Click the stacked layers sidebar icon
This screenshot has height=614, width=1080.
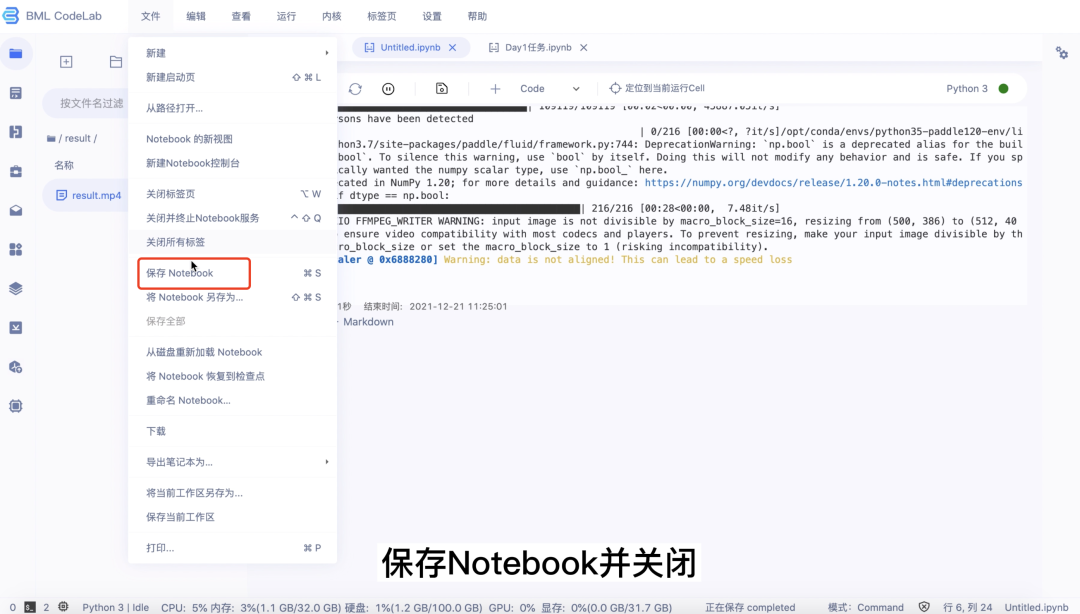[16, 288]
